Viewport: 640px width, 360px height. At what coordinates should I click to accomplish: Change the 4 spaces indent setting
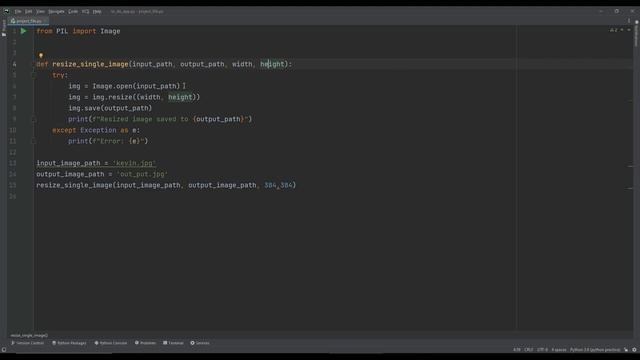(559, 350)
